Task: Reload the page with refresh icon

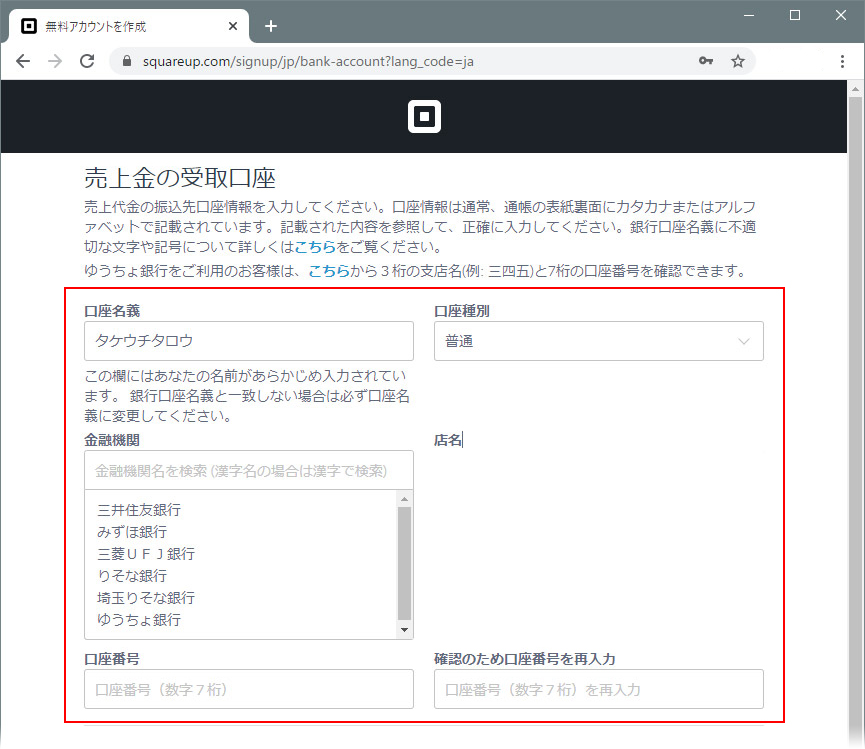Action: [x=87, y=61]
